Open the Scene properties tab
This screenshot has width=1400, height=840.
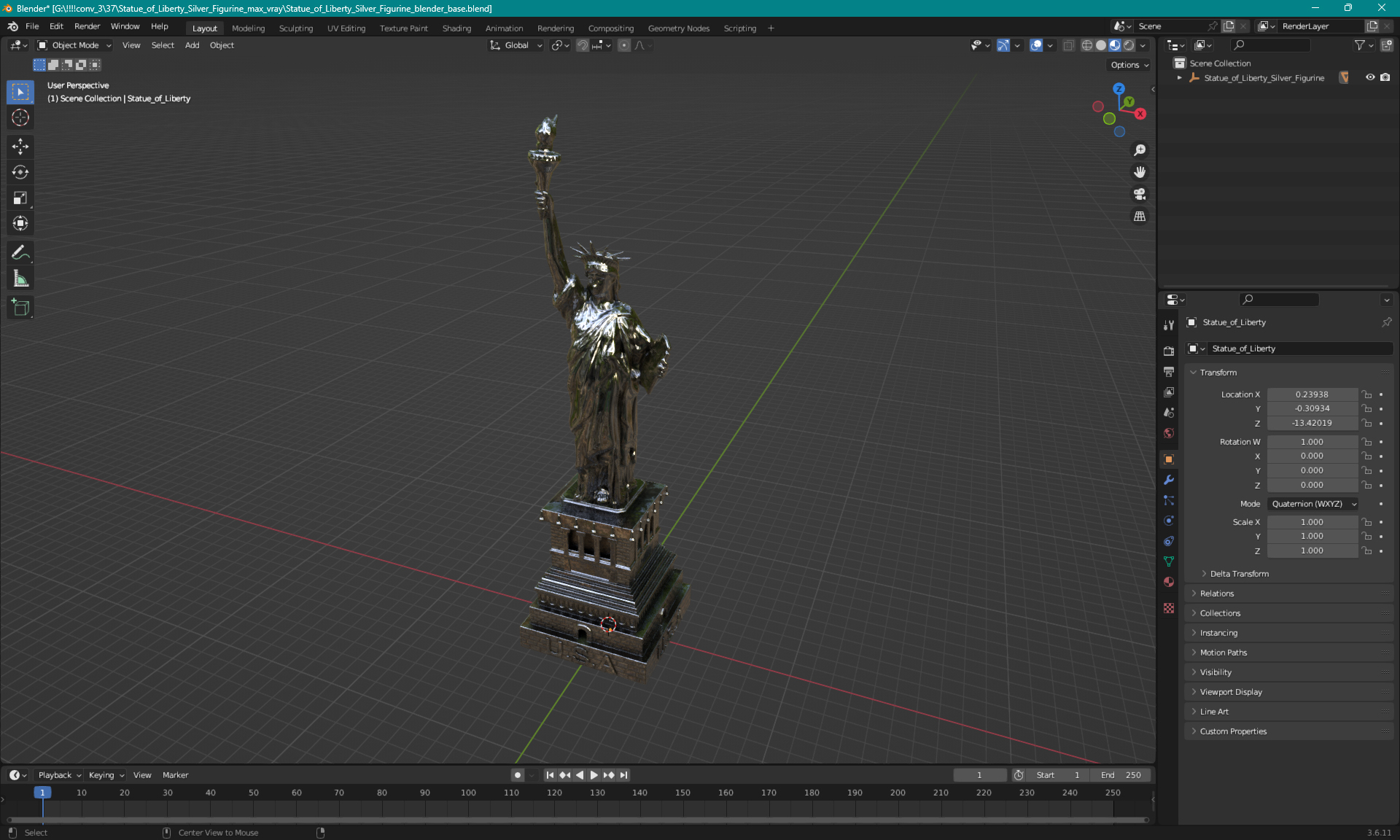point(1169,412)
